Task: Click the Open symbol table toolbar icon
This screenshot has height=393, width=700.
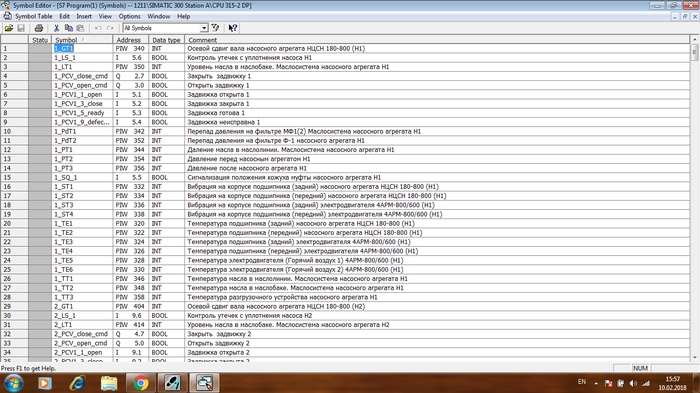Action: [8, 28]
